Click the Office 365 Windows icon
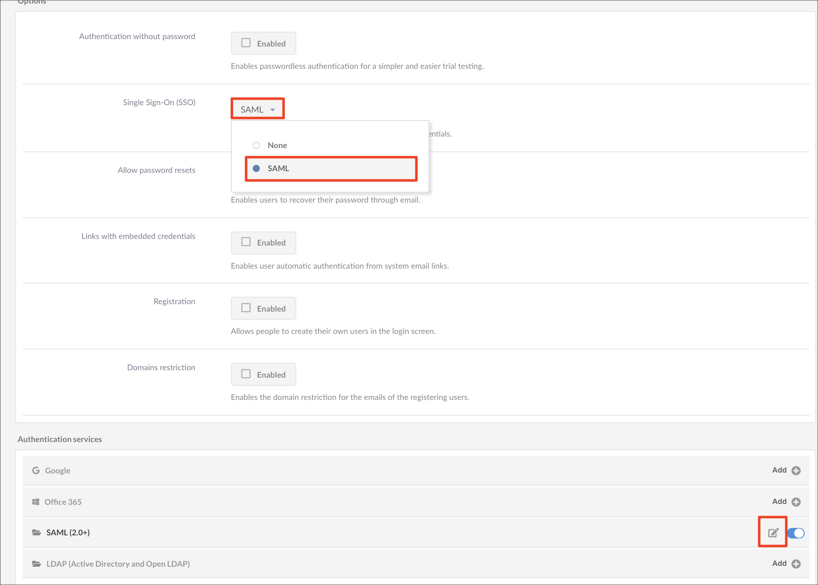This screenshot has width=818, height=585. (x=36, y=502)
